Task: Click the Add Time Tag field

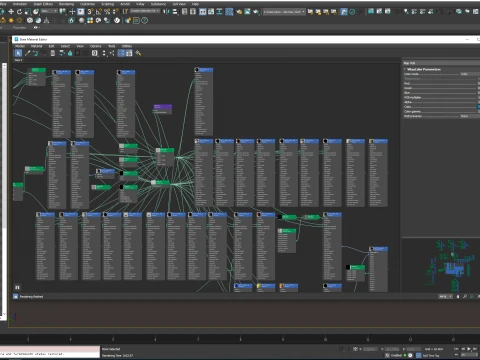Action: (x=432, y=356)
